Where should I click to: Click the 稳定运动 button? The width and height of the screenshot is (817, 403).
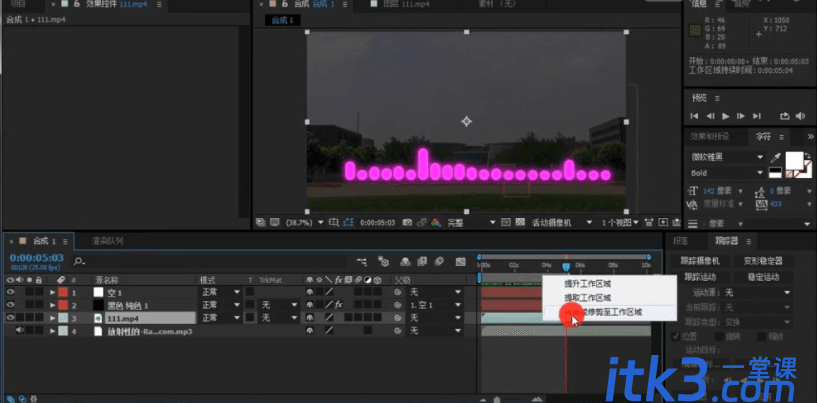click(x=763, y=277)
